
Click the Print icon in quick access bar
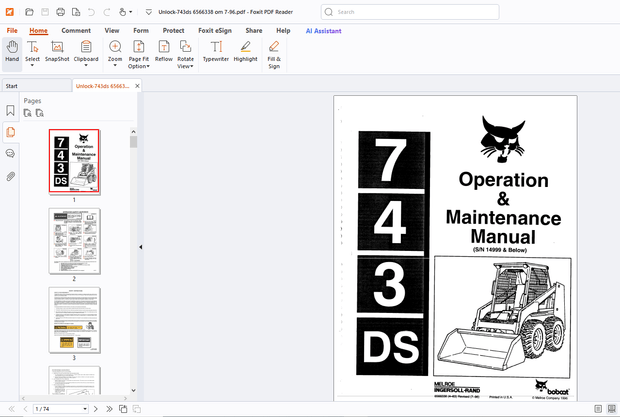point(60,12)
